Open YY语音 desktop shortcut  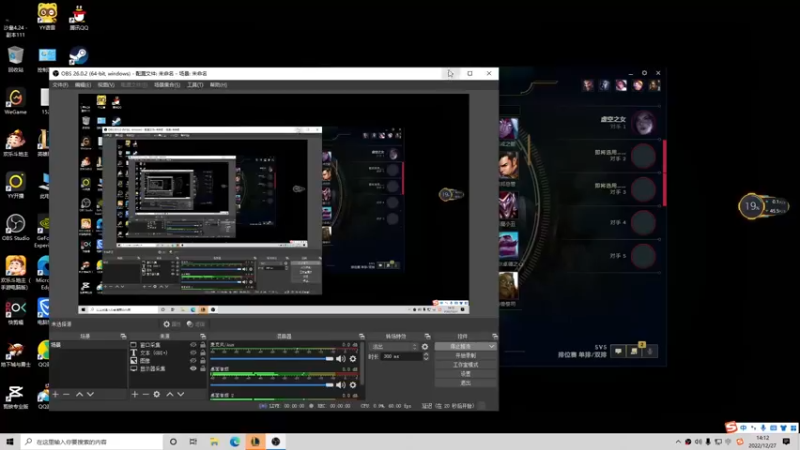pos(47,17)
